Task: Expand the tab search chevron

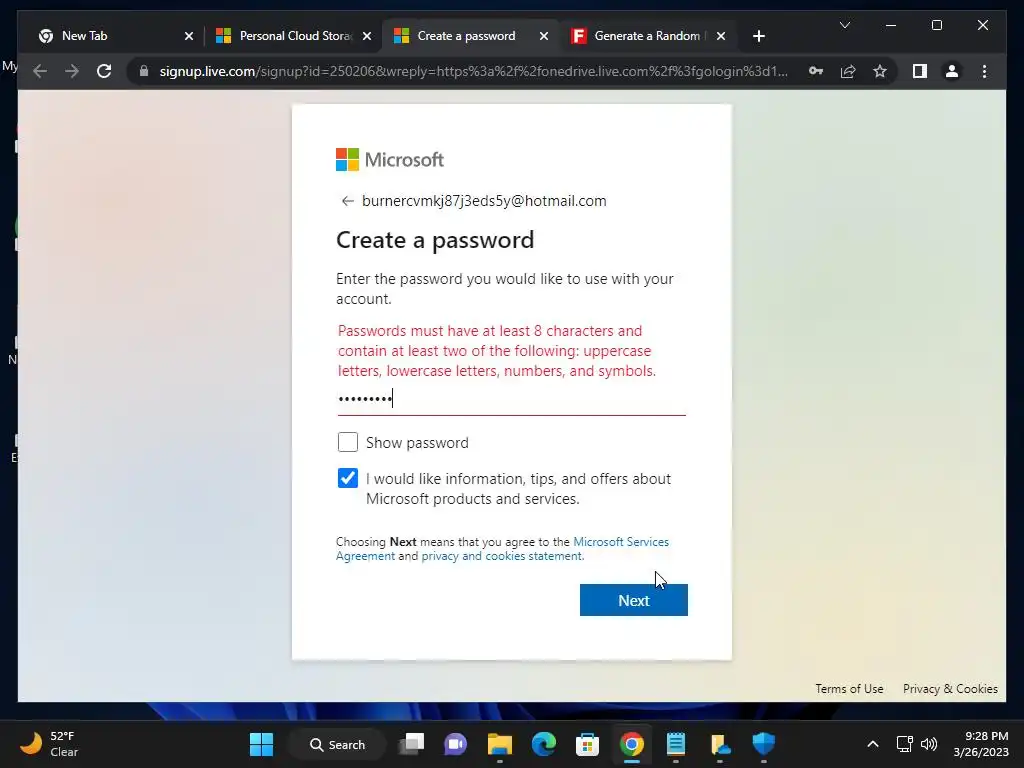Action: pos(844,25)
